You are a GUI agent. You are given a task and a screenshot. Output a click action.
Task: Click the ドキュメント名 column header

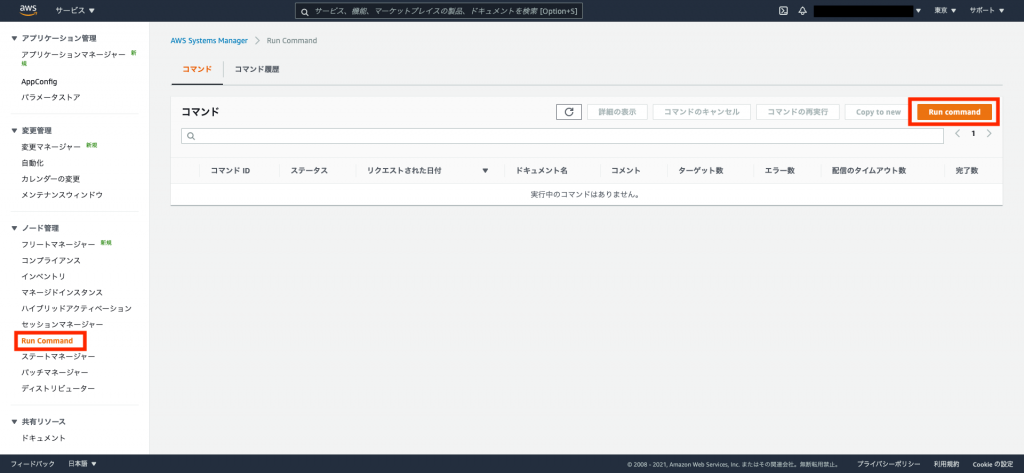(x=541, y=171)
